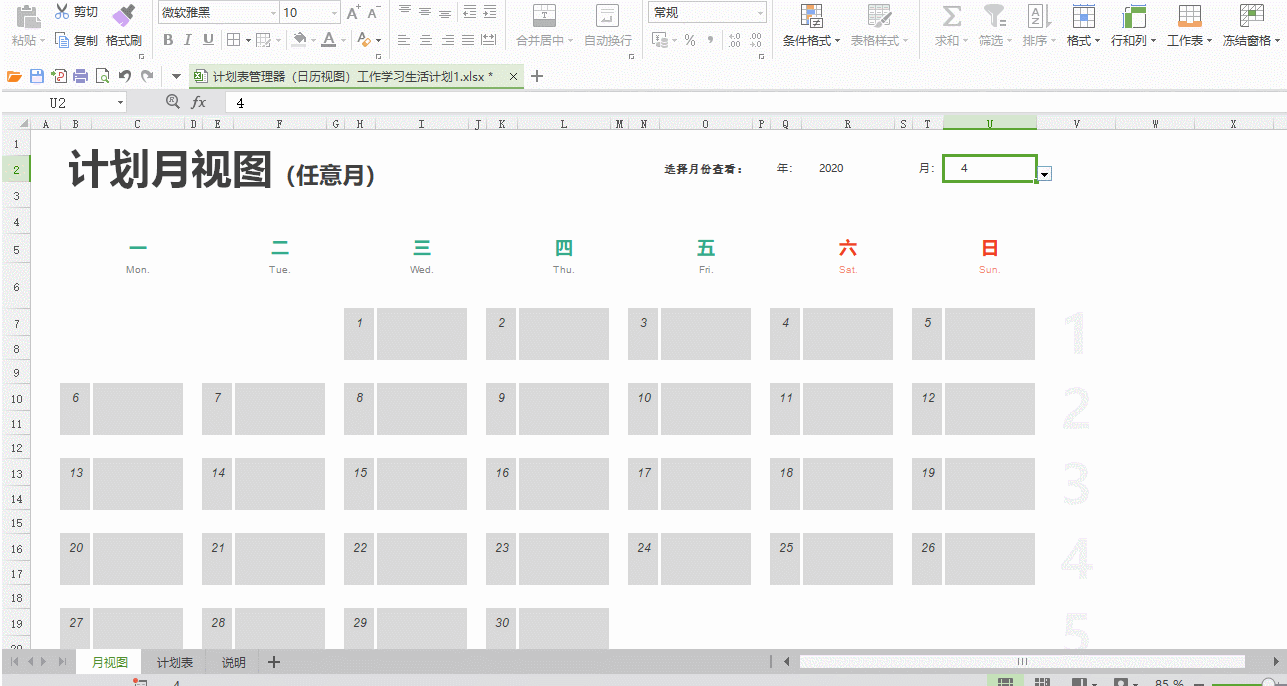
Task: Click the clear formatting eraser icon
Action: [x=364, y=40]
